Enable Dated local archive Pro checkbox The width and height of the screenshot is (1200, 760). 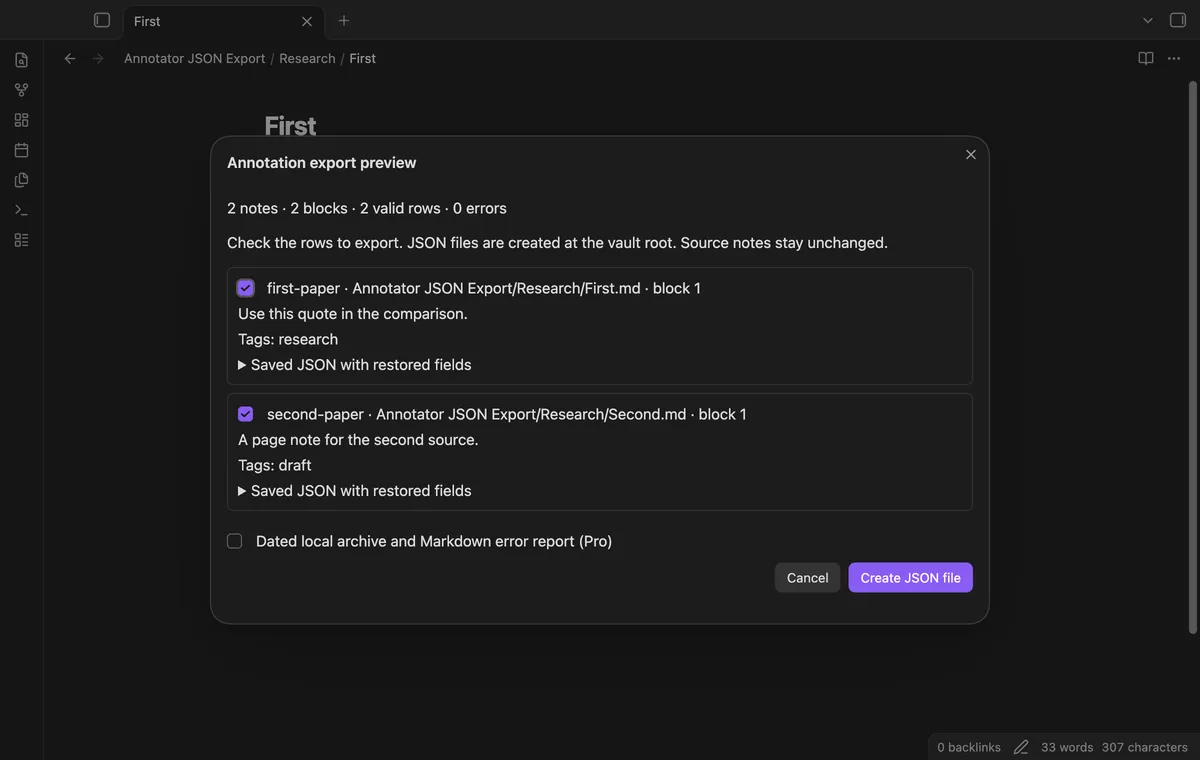(x=235, y=541)
